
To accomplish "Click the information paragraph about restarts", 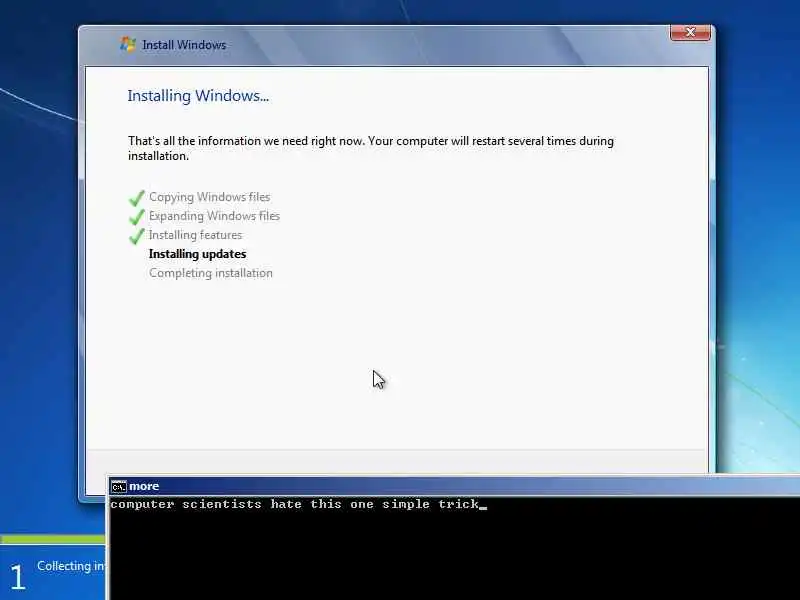I will [371, 148].
